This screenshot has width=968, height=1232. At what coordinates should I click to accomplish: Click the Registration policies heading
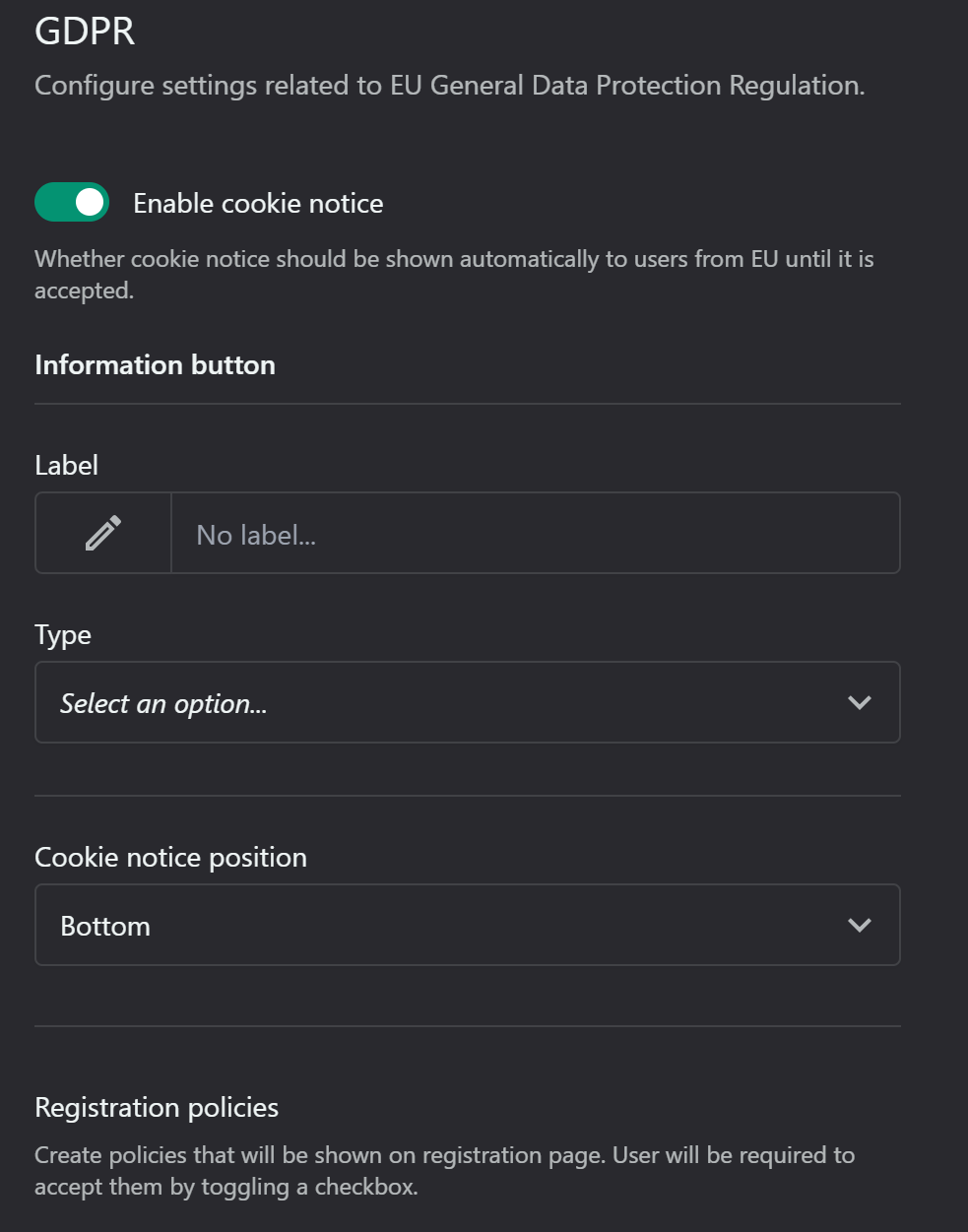(157, 1107)
